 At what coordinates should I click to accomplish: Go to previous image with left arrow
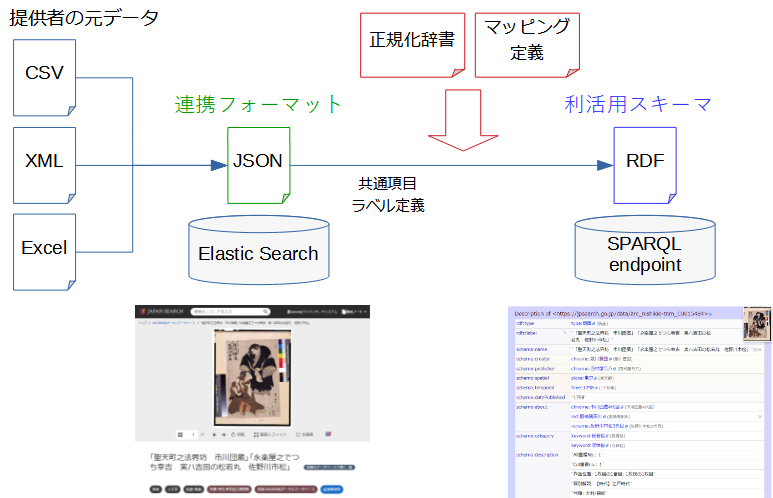214,434
